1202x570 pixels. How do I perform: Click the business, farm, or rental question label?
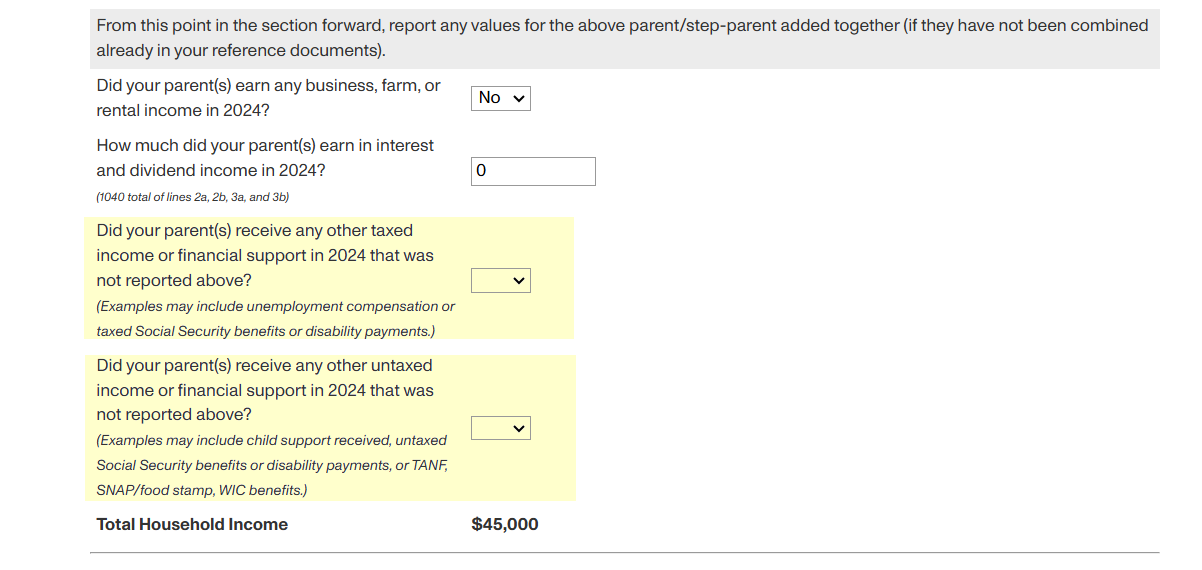268,86
